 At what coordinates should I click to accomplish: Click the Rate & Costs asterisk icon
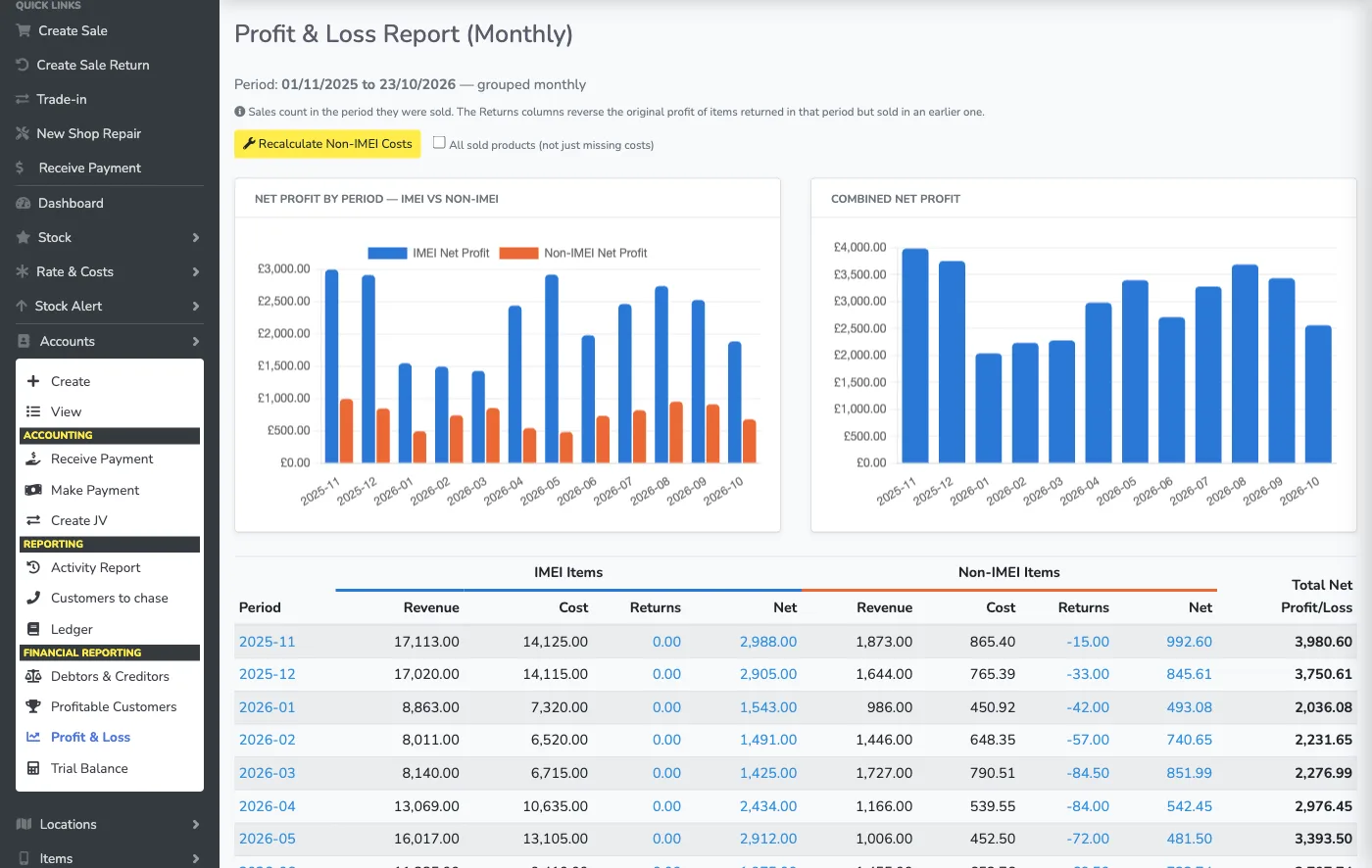(23, 271)
